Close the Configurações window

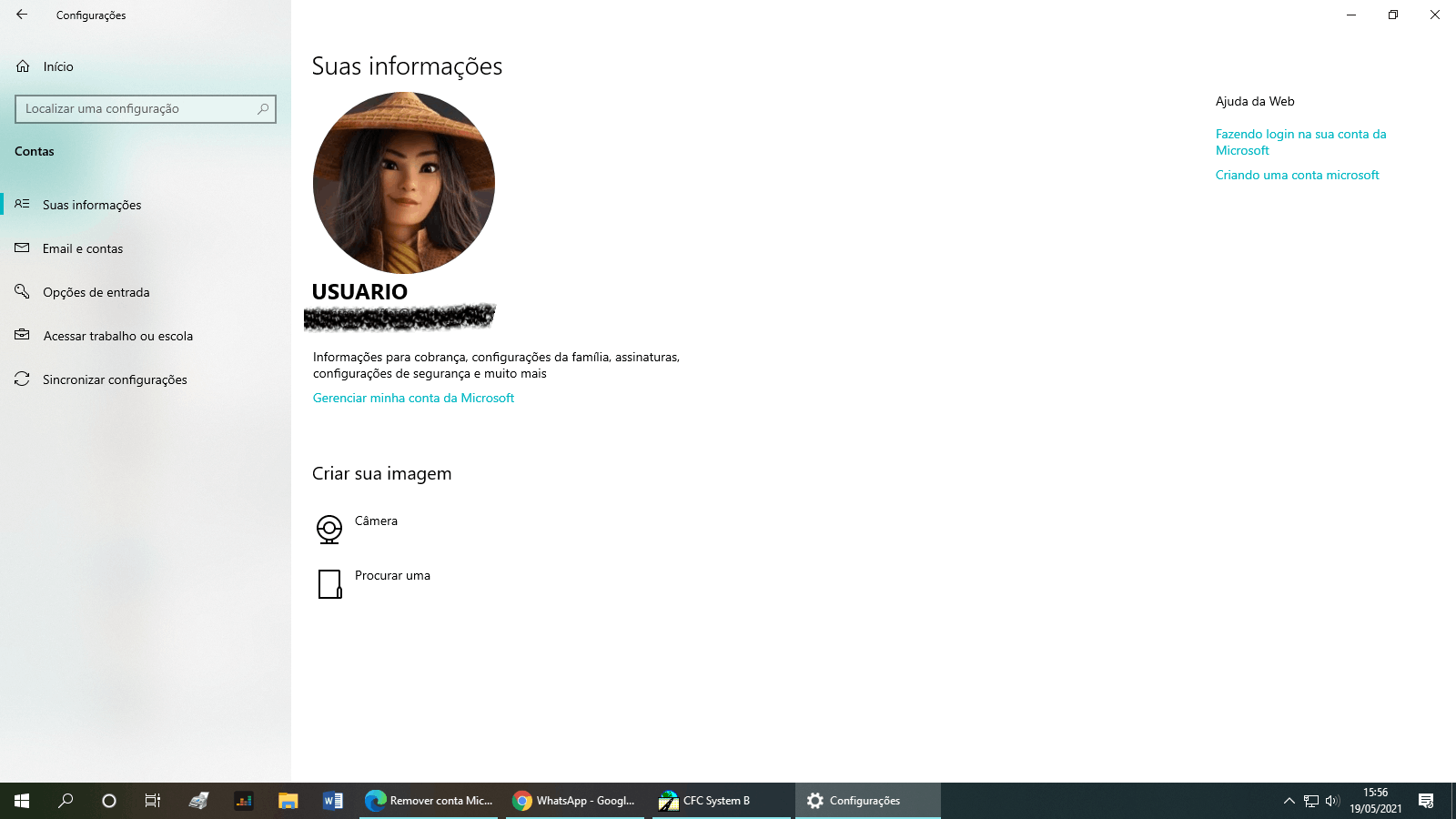1435,15
